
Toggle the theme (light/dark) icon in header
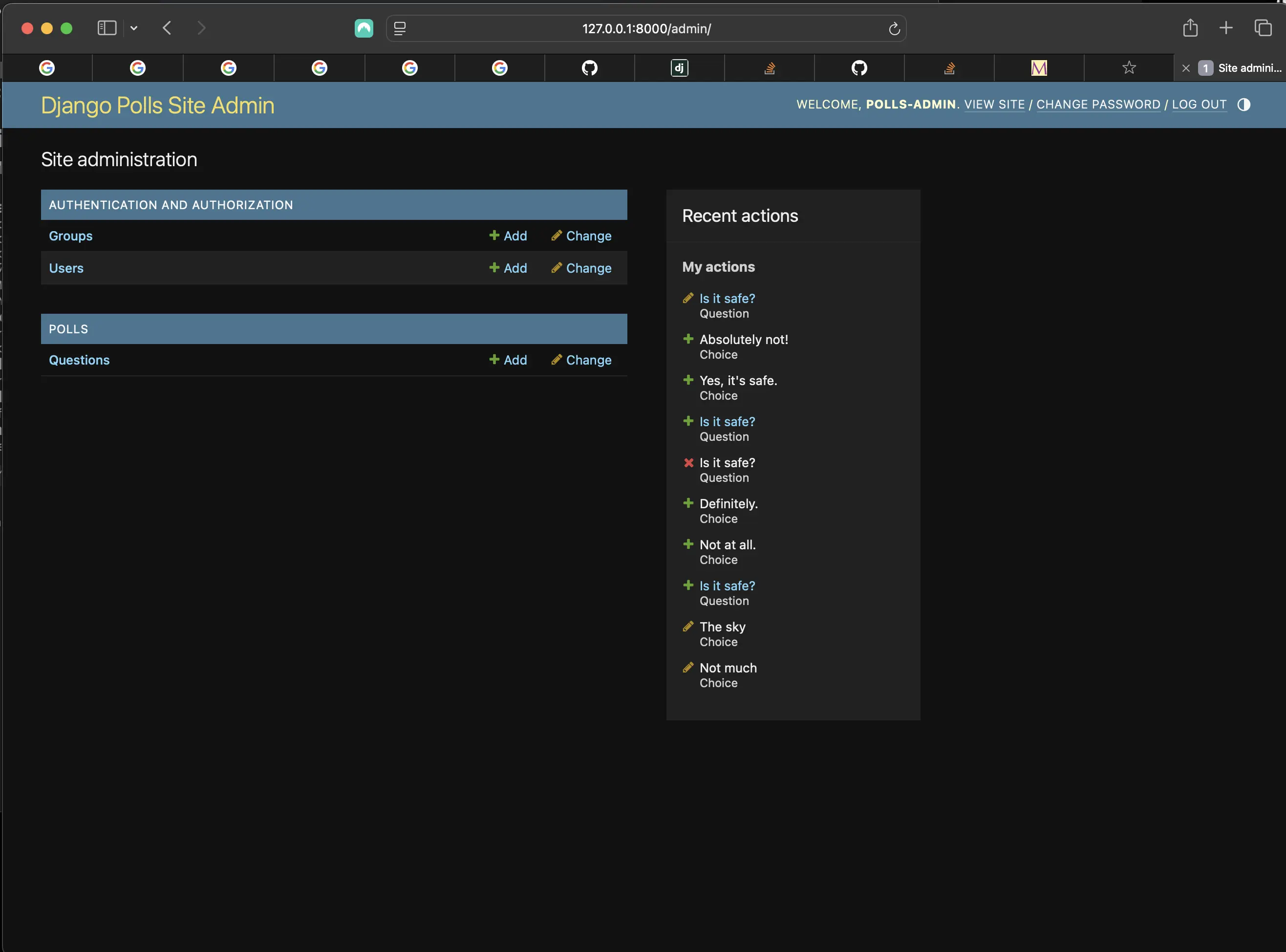click(1243, 104)
